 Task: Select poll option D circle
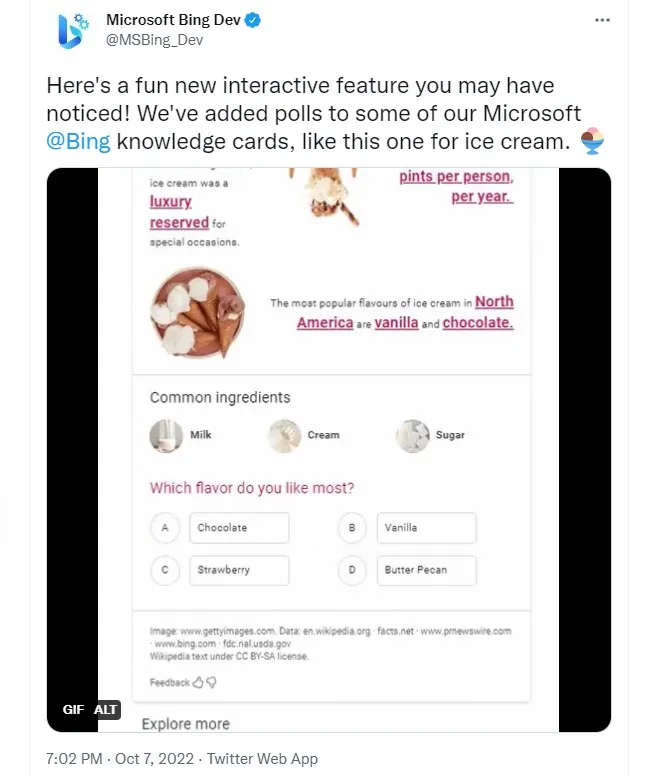click(352, 570)
